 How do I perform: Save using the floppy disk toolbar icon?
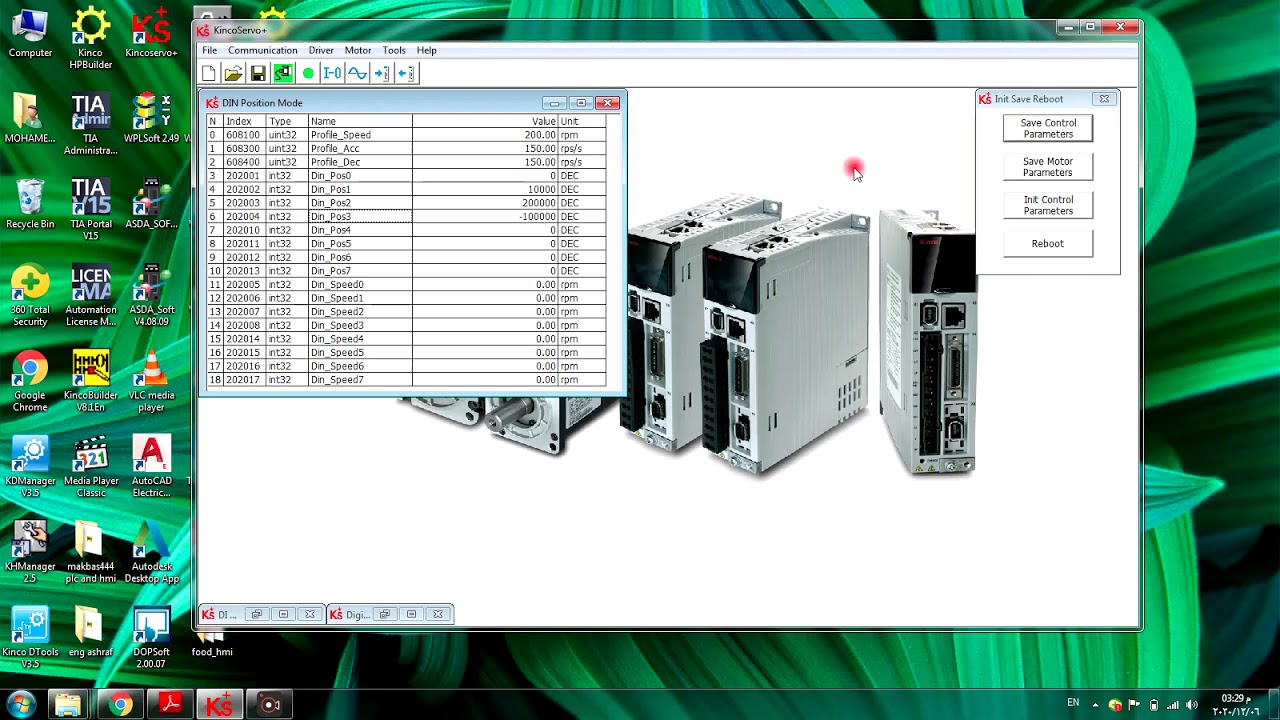tap(258, 73)
